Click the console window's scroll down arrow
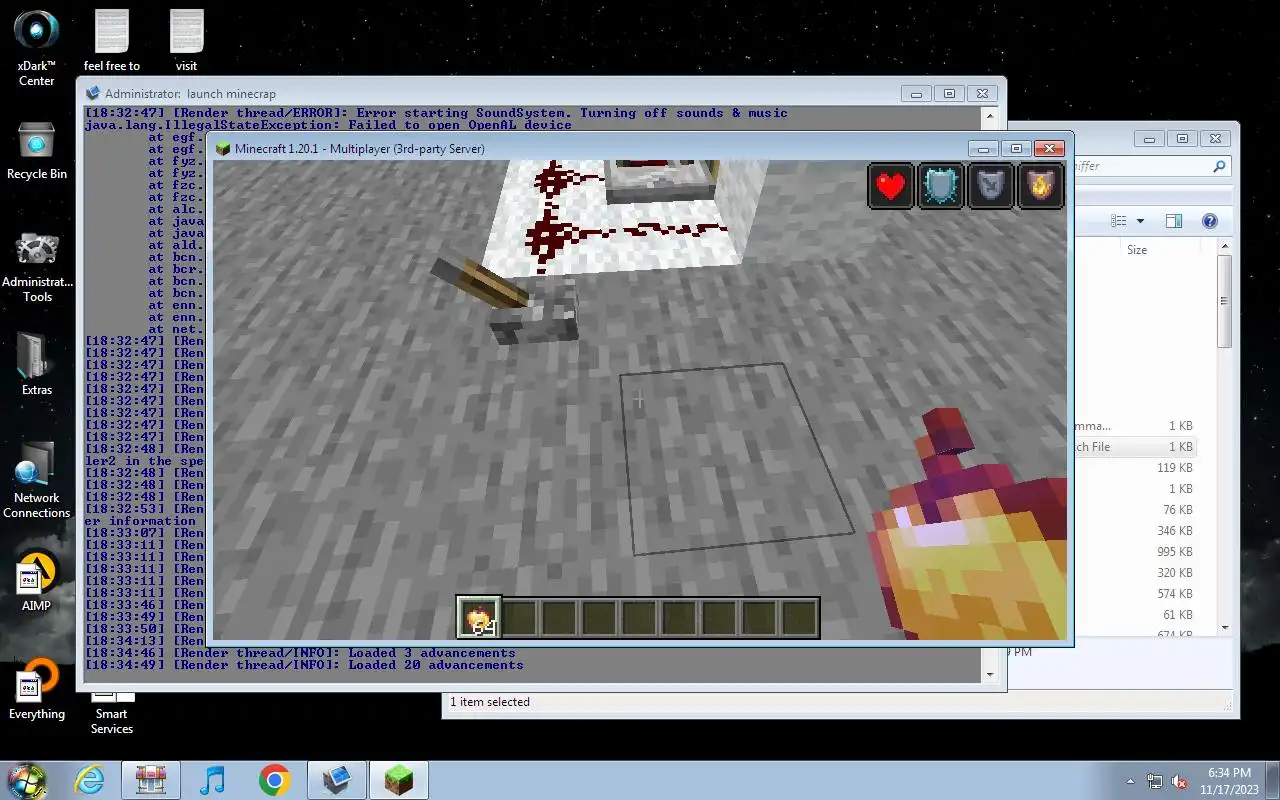 click(x=990, y=674)
